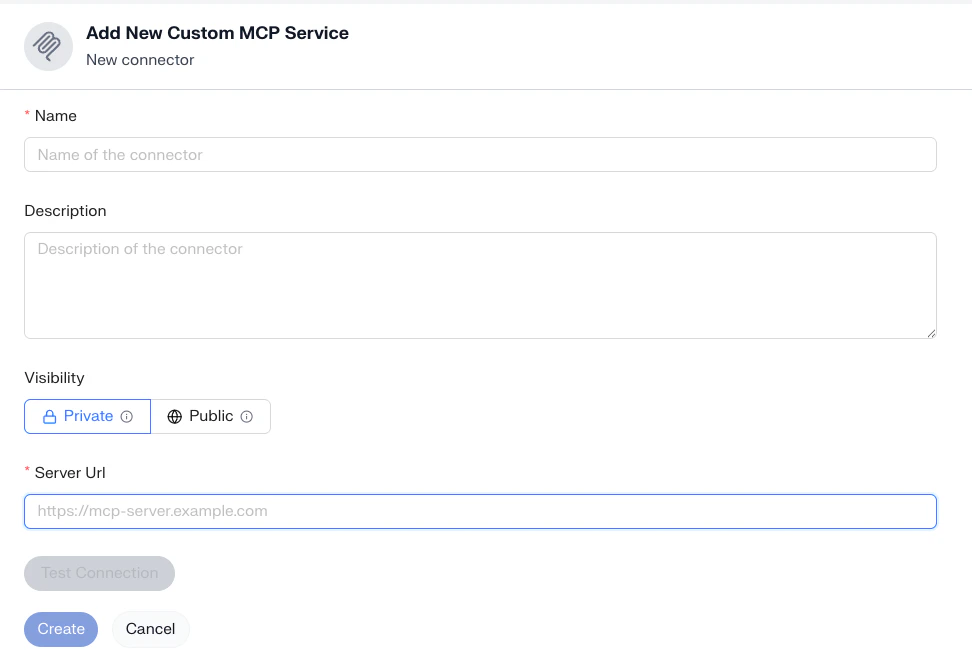Focus the Server Url input field
The height and width of the screenshot is (660, 972).
pos(480,511)
